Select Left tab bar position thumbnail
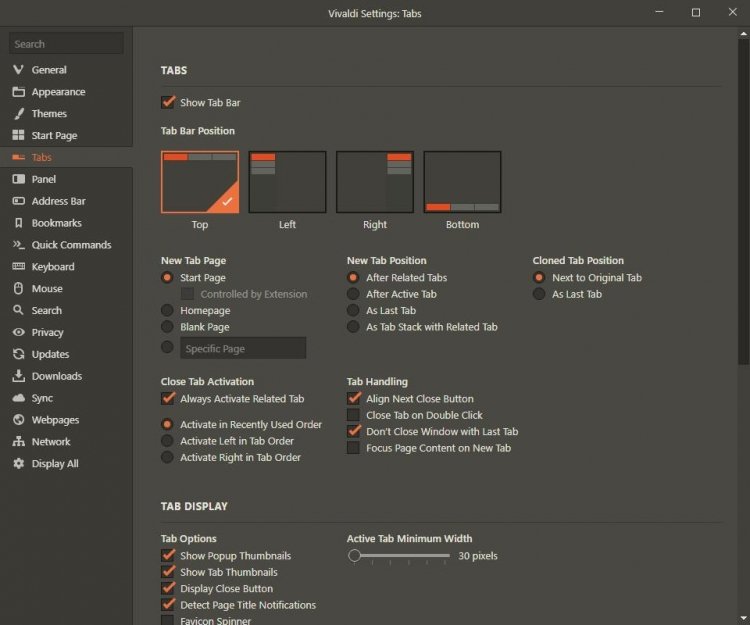This screenshot has width=750, height=625. point(287,182)
